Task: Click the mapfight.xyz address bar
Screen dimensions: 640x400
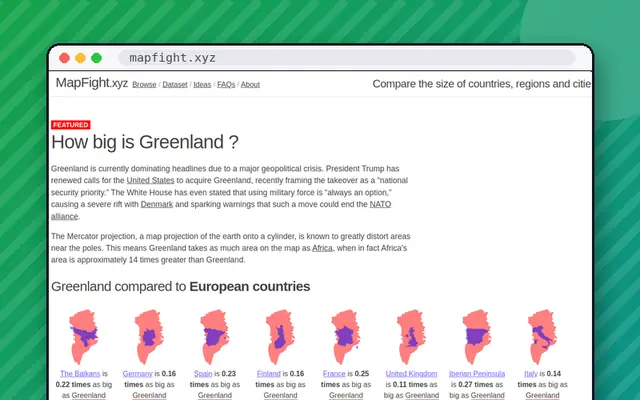Action: click(347, 58)
